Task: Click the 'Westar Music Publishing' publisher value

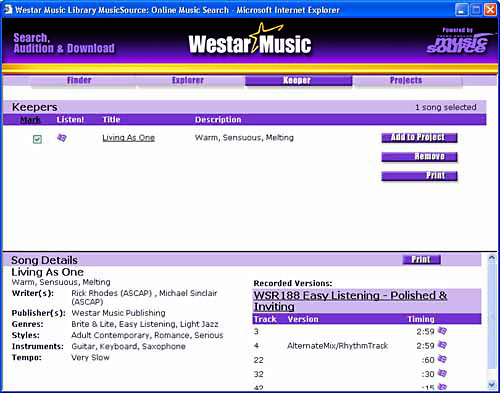Action: coord(118,313)
